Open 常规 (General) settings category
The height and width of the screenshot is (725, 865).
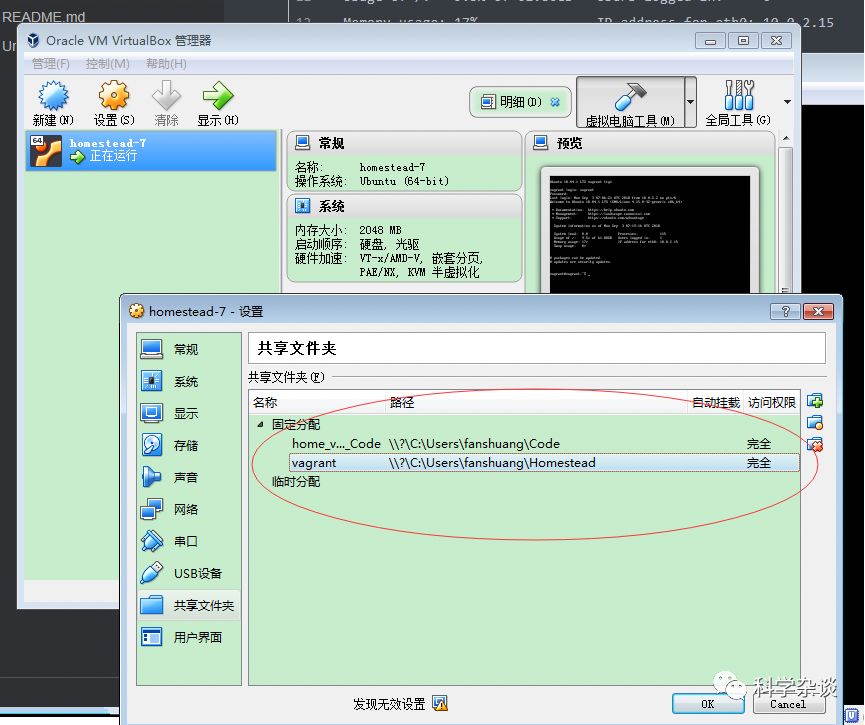[x=188, y=349]
